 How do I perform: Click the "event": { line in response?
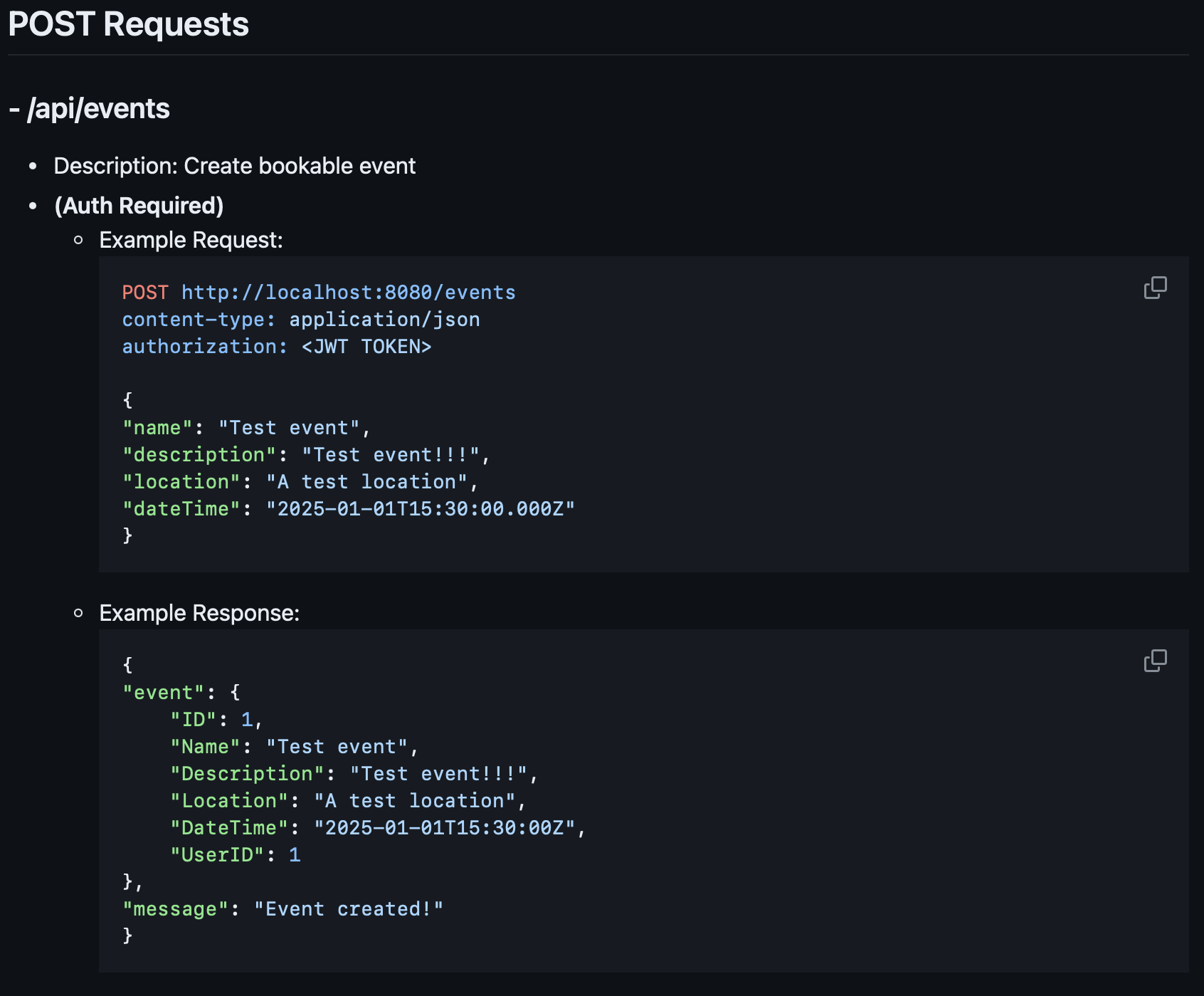coord(181,693)
